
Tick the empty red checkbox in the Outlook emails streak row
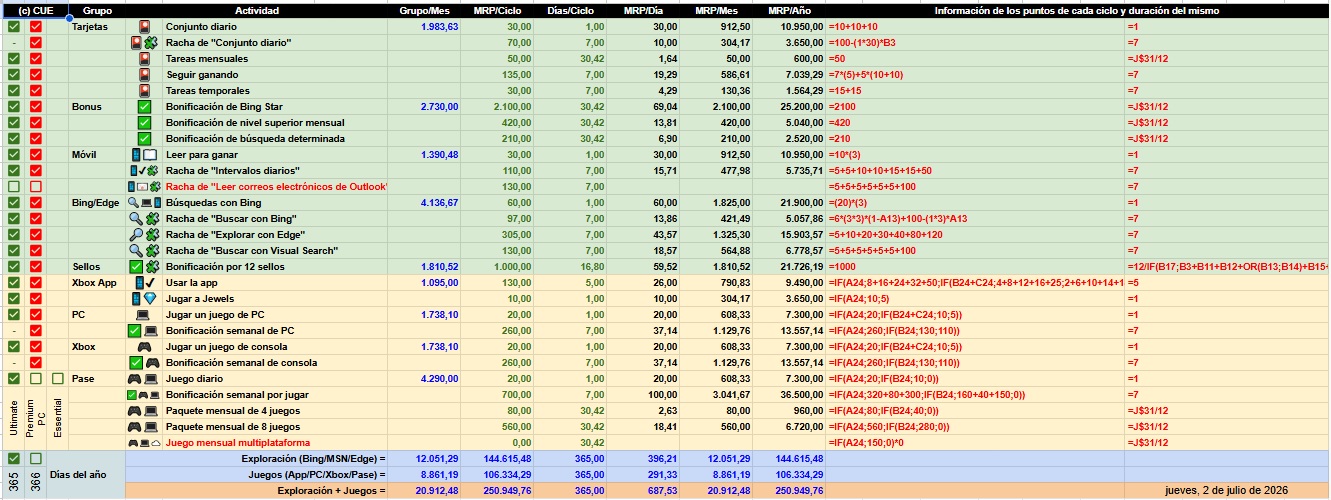tap(36, 187)
